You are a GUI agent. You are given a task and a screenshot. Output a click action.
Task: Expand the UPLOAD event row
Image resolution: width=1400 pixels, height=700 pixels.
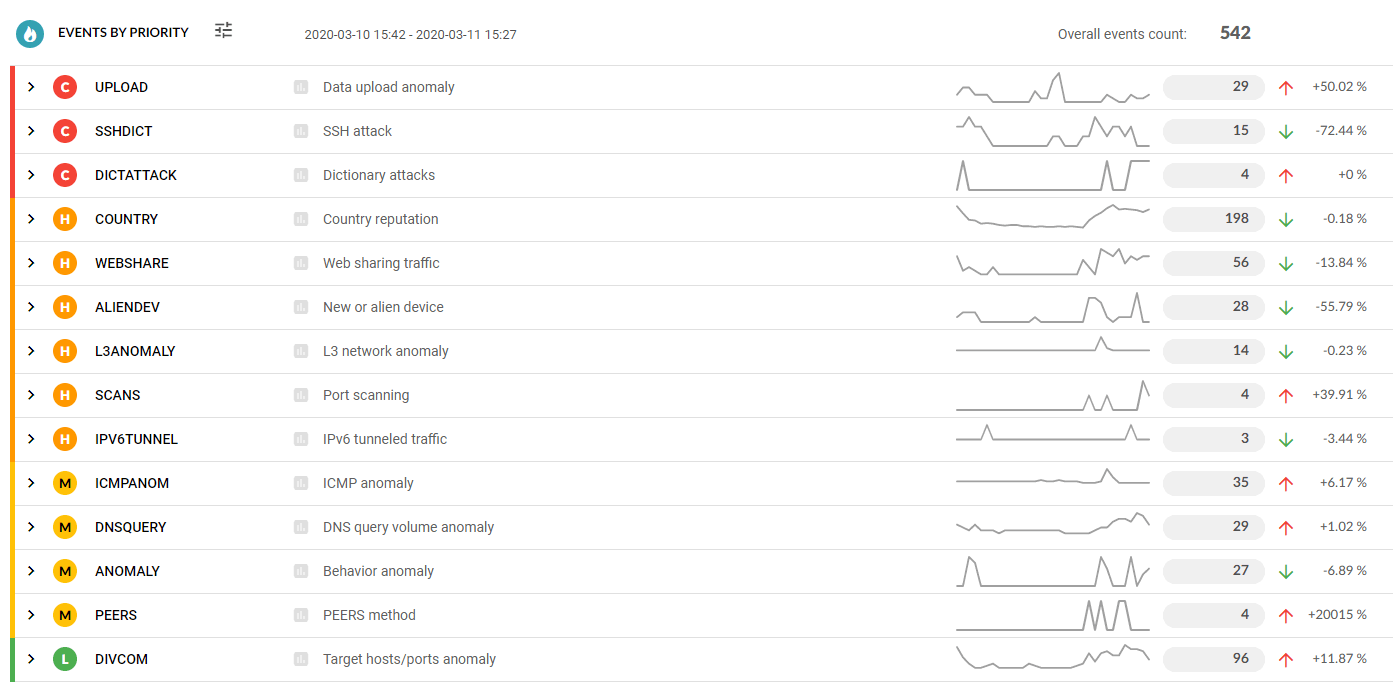pos(31,88)
